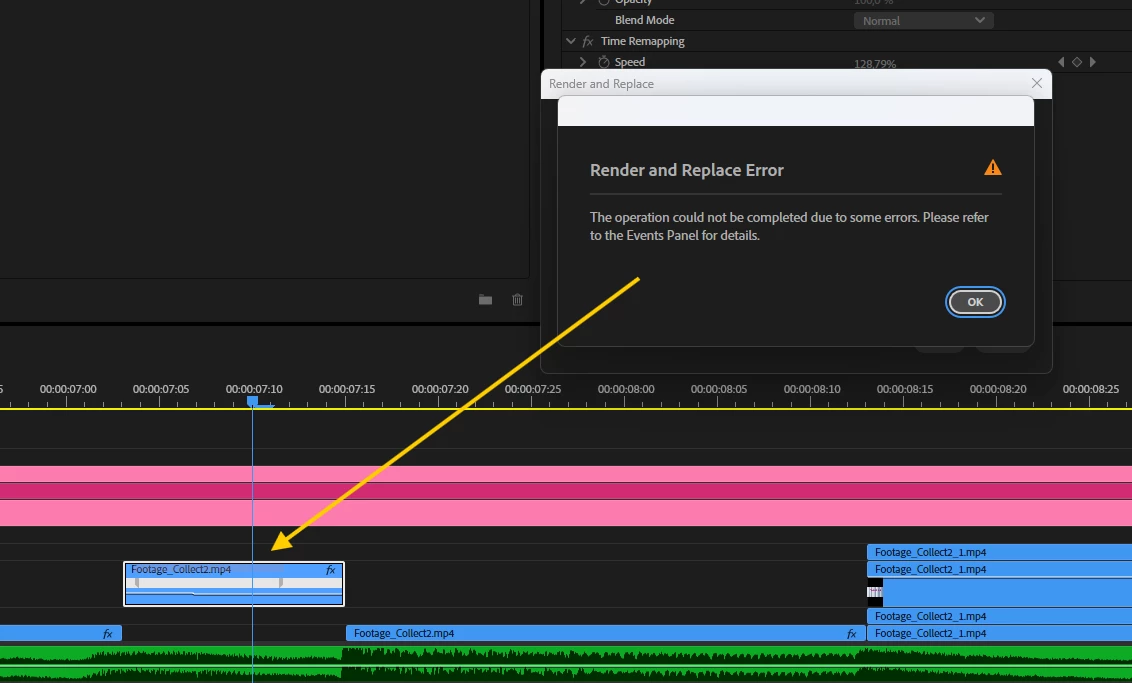Image resolution: width=1132 pixels, height=683 pixels.
Task: Click the green audio waveform track
Action: [566, 664]
